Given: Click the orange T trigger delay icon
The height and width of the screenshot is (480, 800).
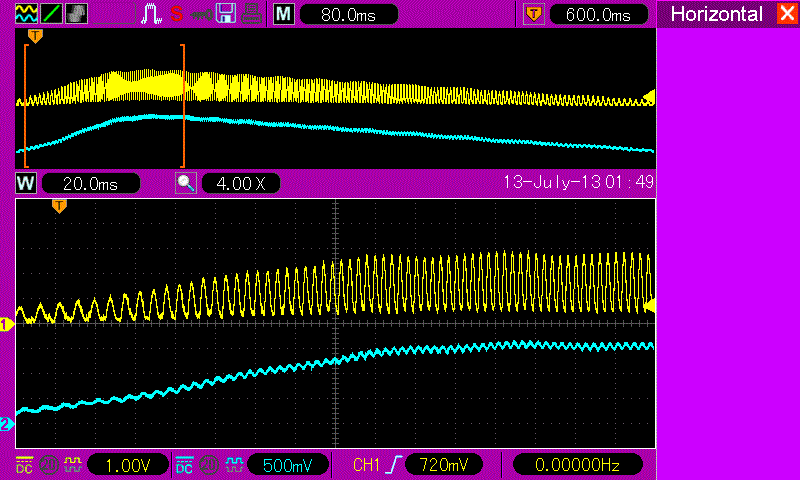Looking at the screenshot, I should tap(534, 14).
